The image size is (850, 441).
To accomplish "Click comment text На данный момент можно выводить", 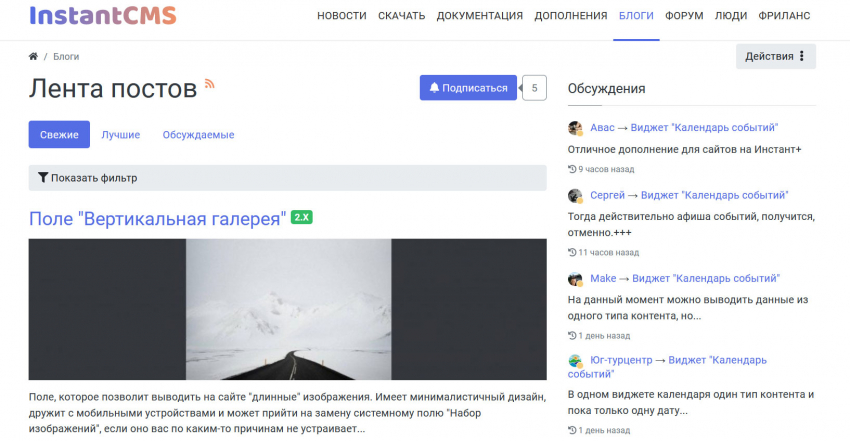I will point(688,308).
